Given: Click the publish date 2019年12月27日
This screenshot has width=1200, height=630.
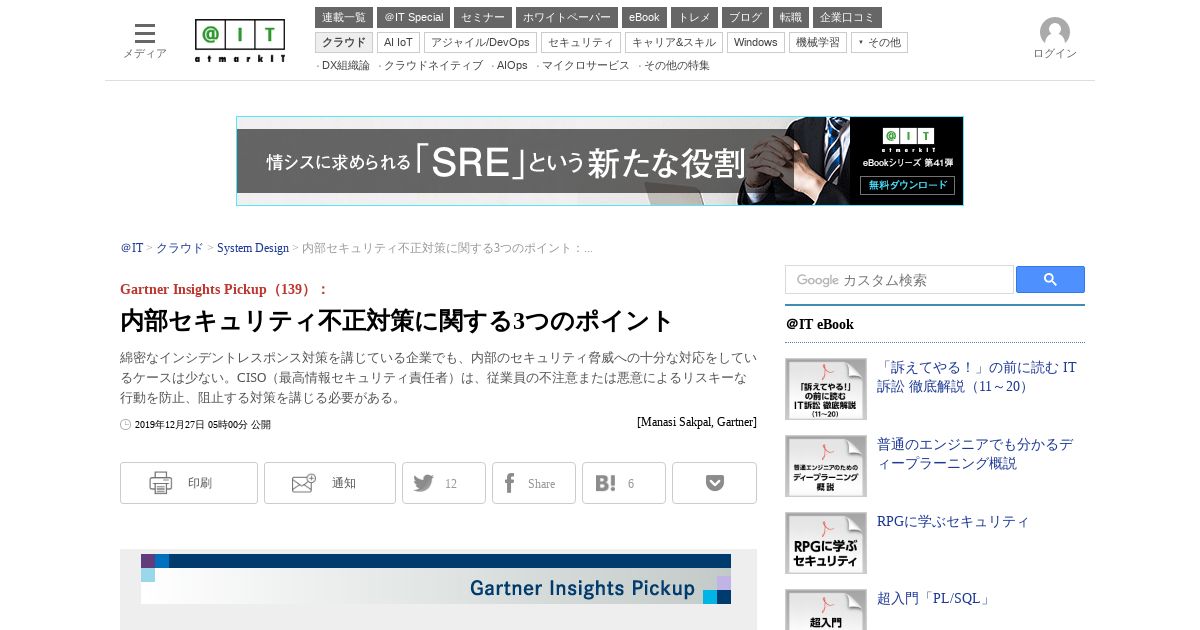Looking at the screenshot, I should 202,424.
